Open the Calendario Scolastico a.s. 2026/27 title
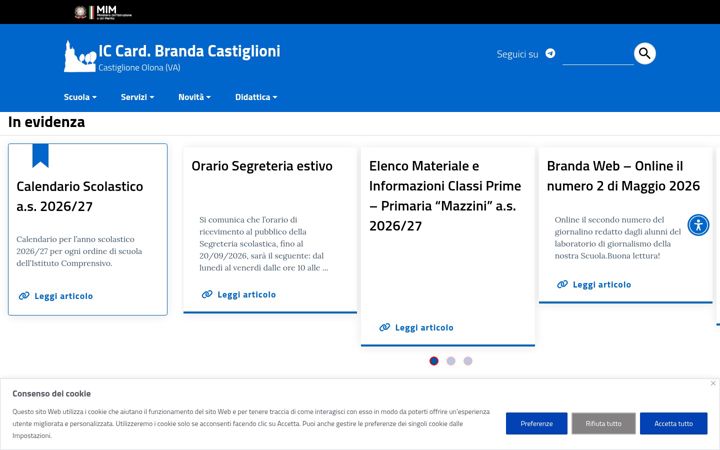Image resolution: width=720 pixels, height=450 pixels. 80,197
